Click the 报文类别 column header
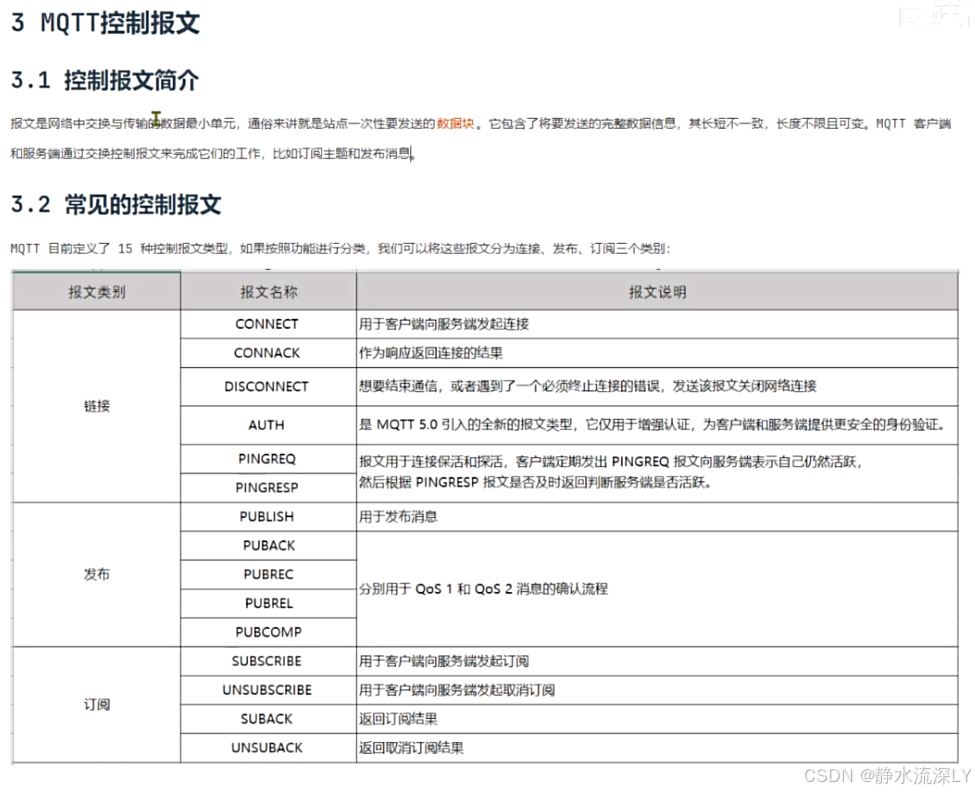 click(97, 292)
